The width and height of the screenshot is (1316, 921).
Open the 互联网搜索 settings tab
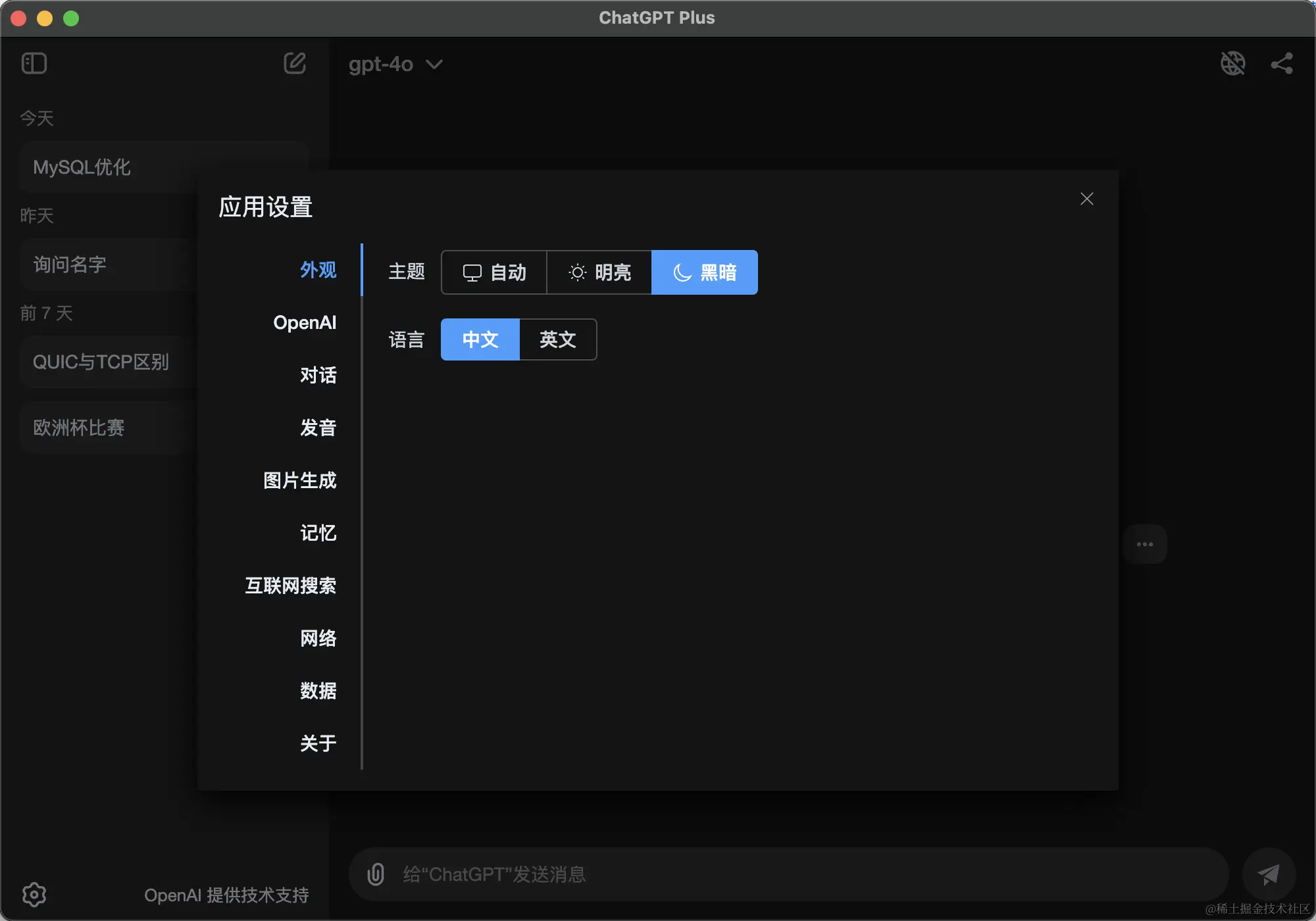290,585
